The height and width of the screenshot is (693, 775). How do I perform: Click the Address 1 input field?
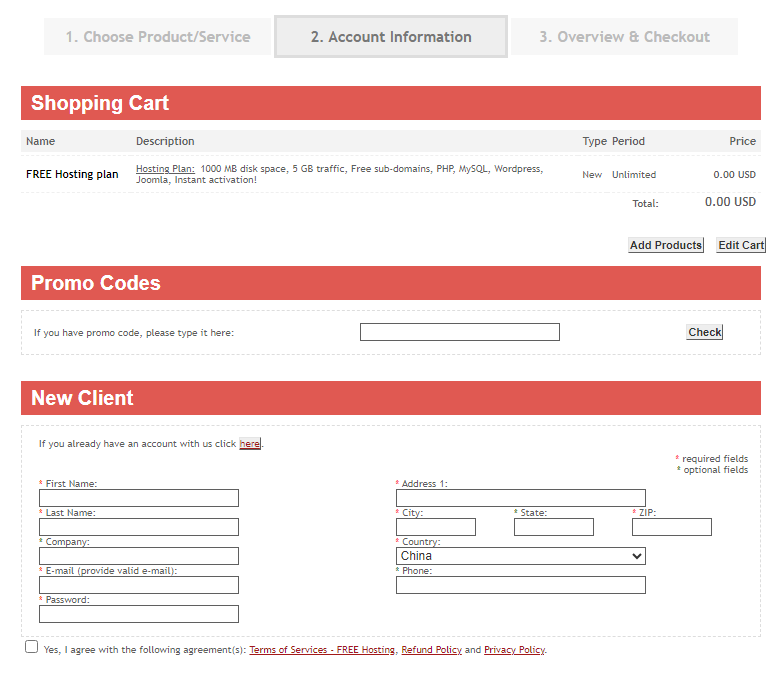point(520,498)
